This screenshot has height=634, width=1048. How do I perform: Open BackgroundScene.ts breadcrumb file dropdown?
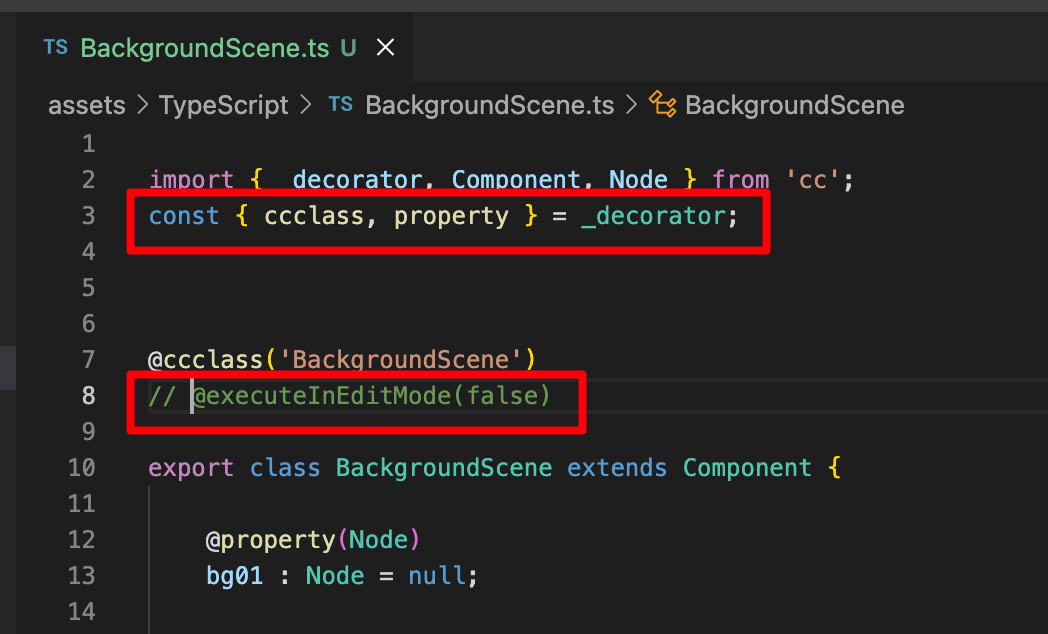489,105
